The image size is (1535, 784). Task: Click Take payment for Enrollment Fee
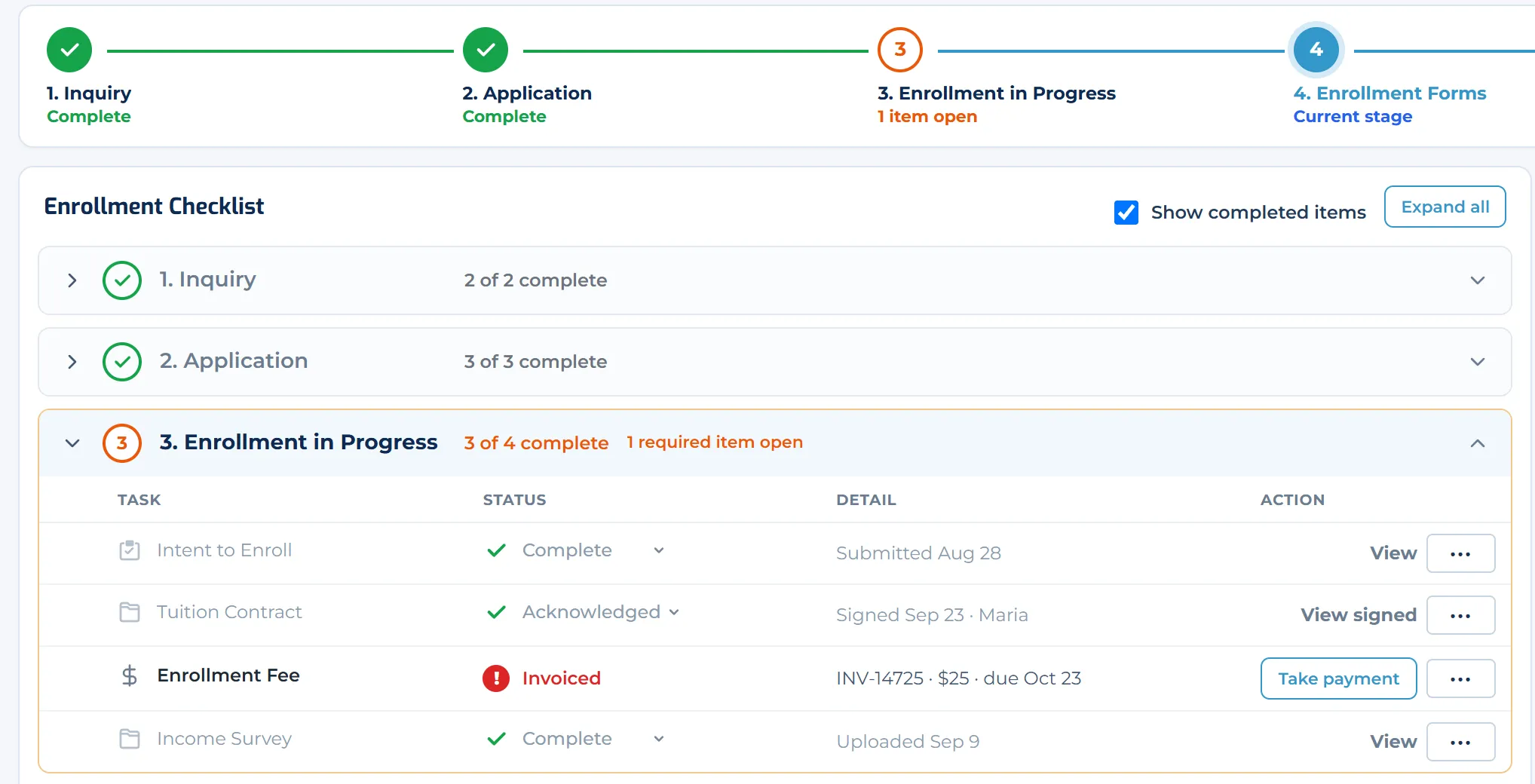coord(1339,678)
